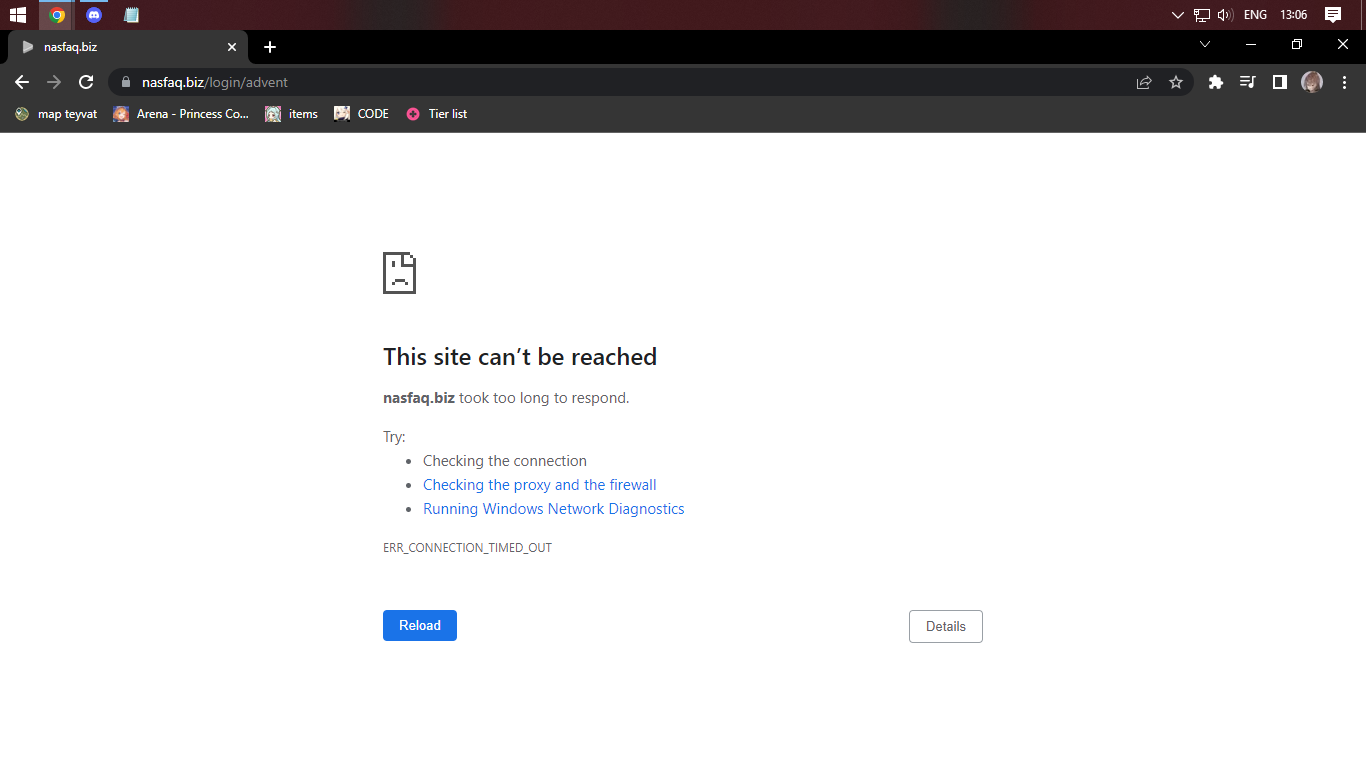Share this page from the address bar

point(1144,82)
